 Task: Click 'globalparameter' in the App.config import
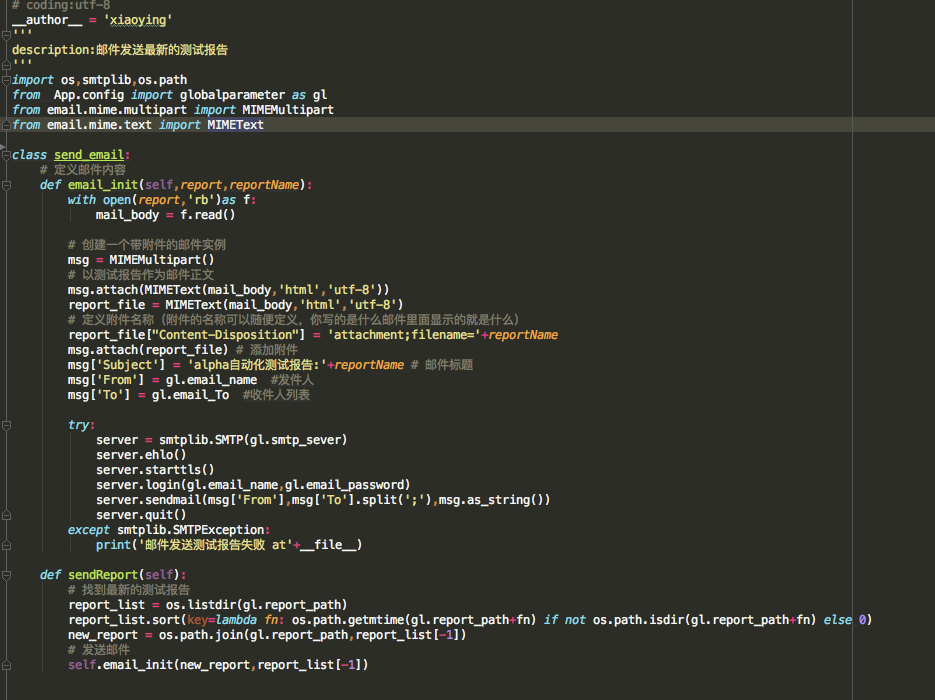[x=232, y=95]
